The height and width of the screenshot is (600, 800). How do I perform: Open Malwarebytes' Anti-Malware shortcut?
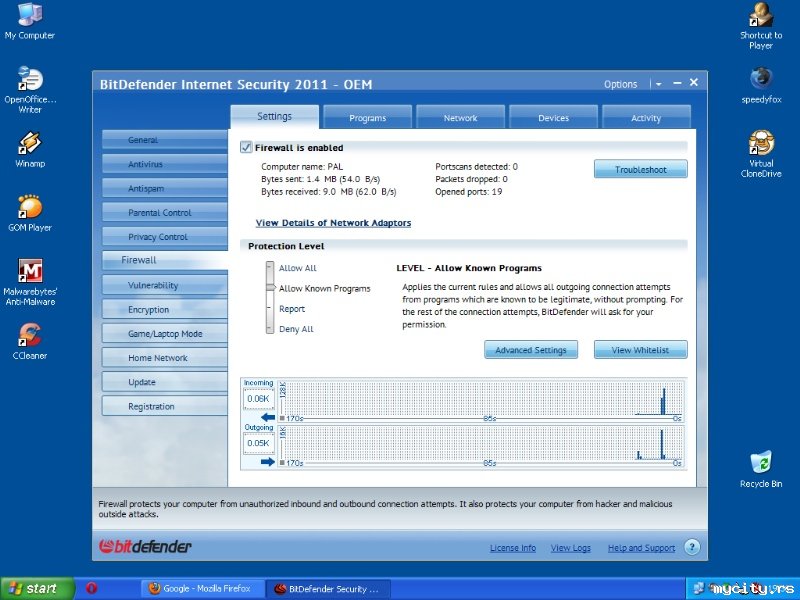(30, 282)
